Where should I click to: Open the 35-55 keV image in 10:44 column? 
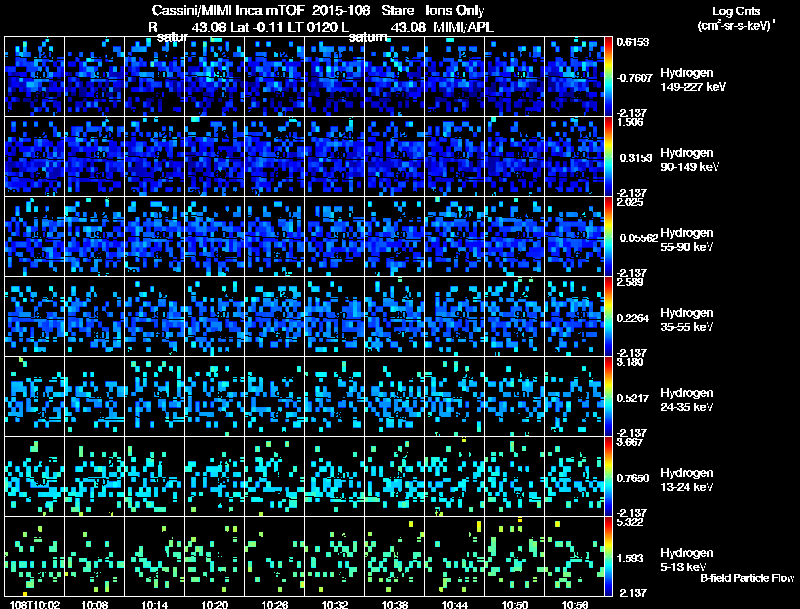coord(455,317)
